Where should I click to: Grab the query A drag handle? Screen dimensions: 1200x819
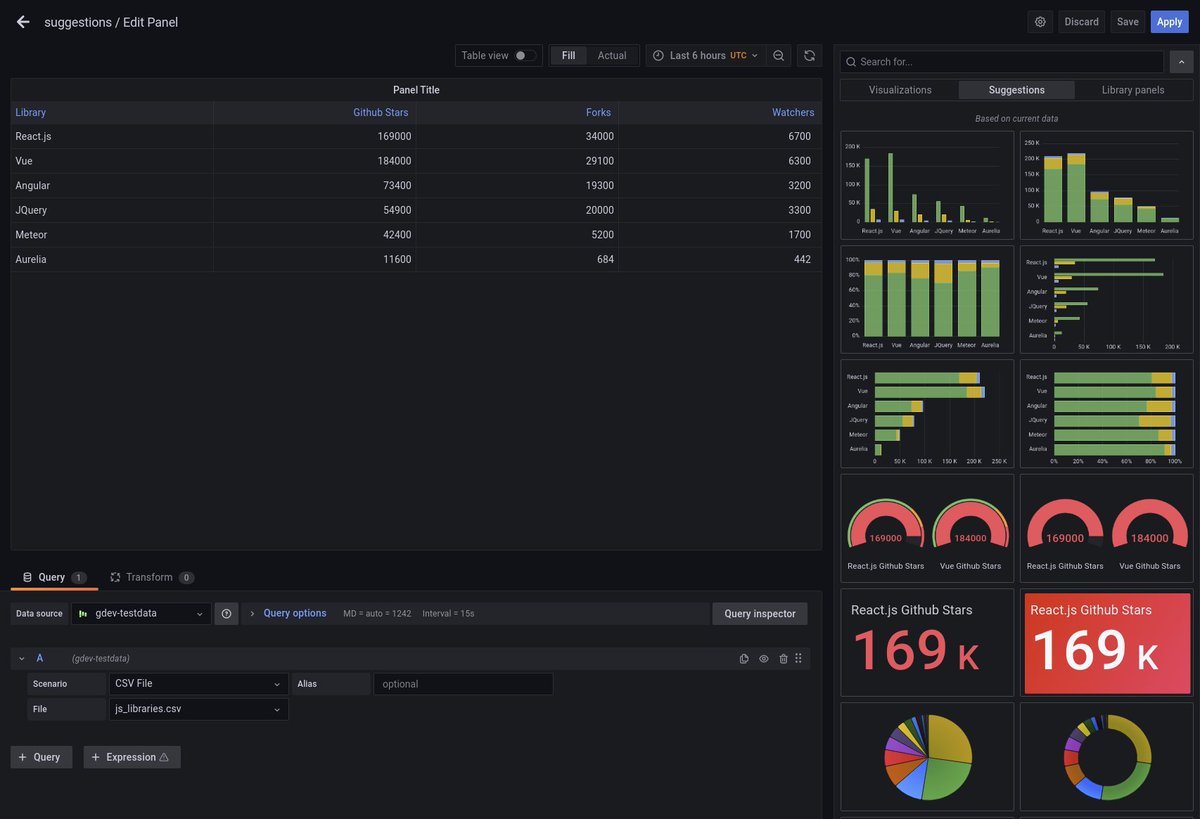(x=798, y=658)
